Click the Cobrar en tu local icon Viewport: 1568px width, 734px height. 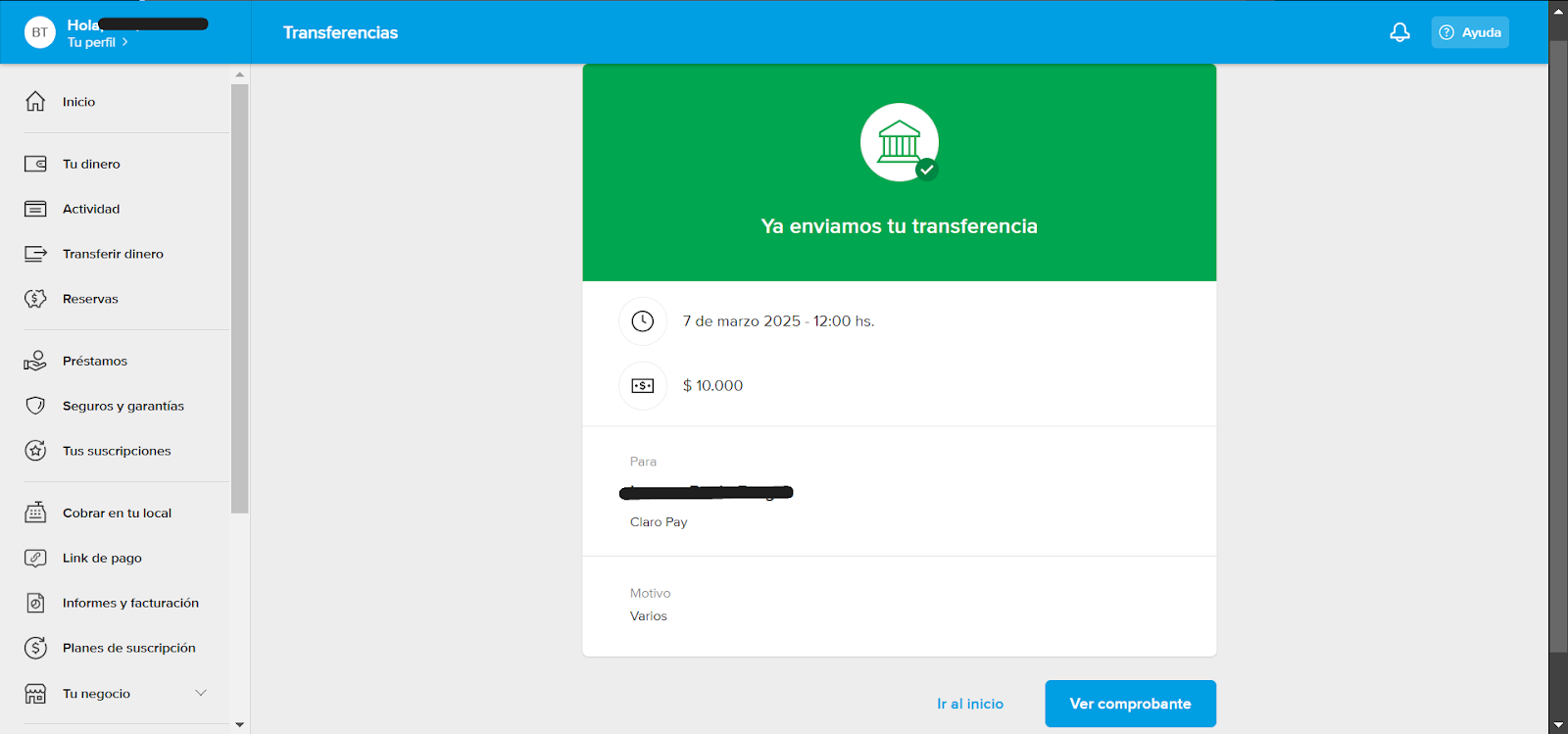click(35, 513)
